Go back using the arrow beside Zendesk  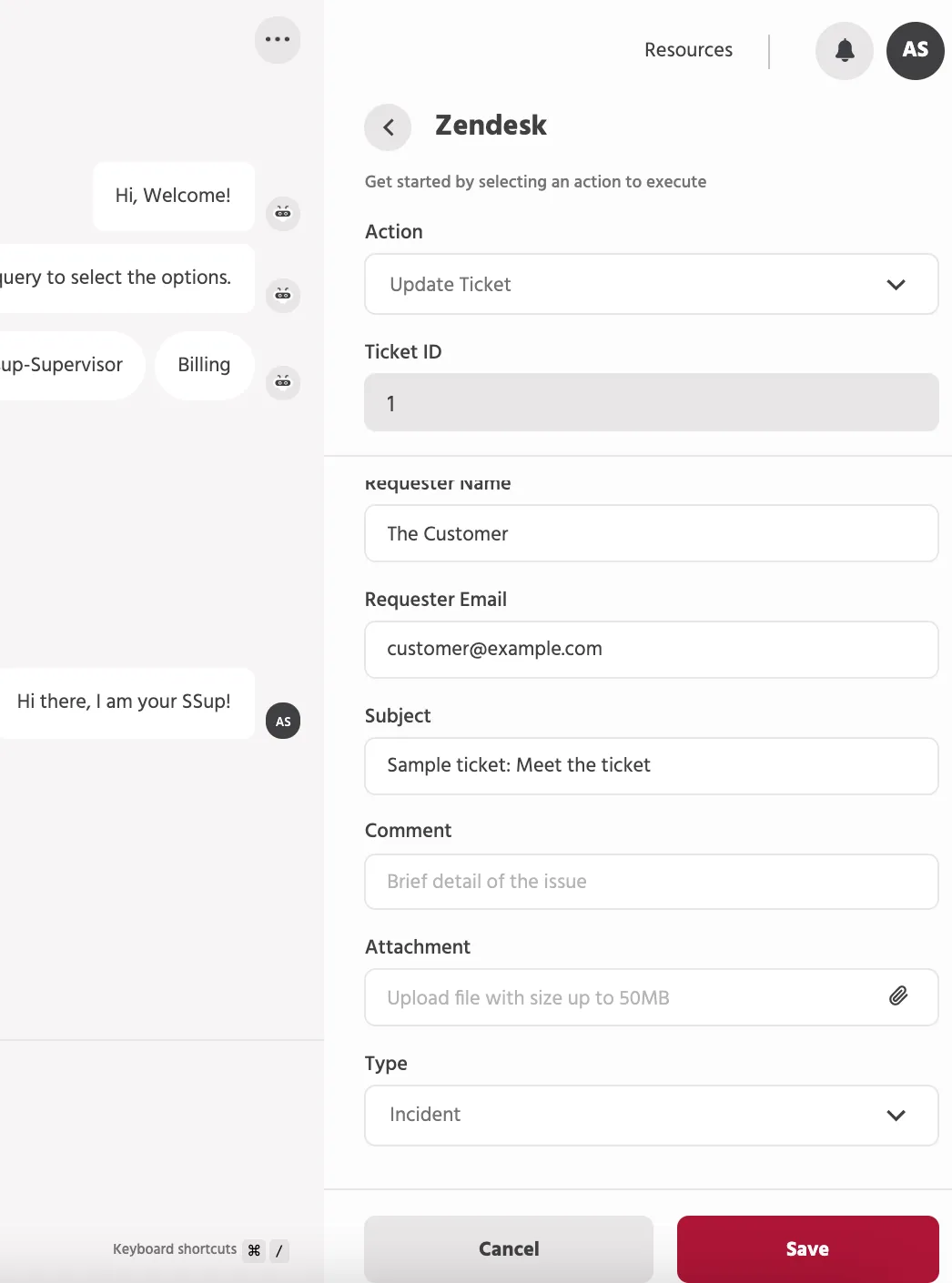click(x=388, y=127)
